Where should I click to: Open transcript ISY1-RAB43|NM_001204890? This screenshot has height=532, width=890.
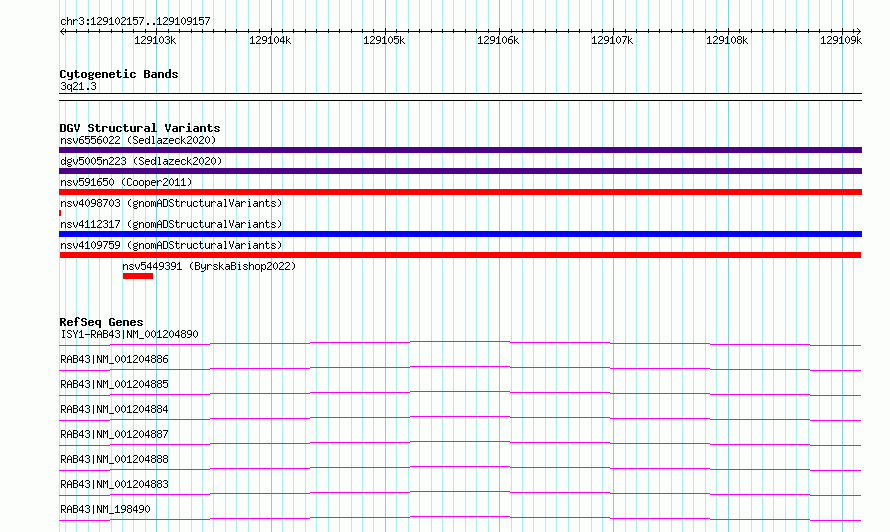pos(129,334)
